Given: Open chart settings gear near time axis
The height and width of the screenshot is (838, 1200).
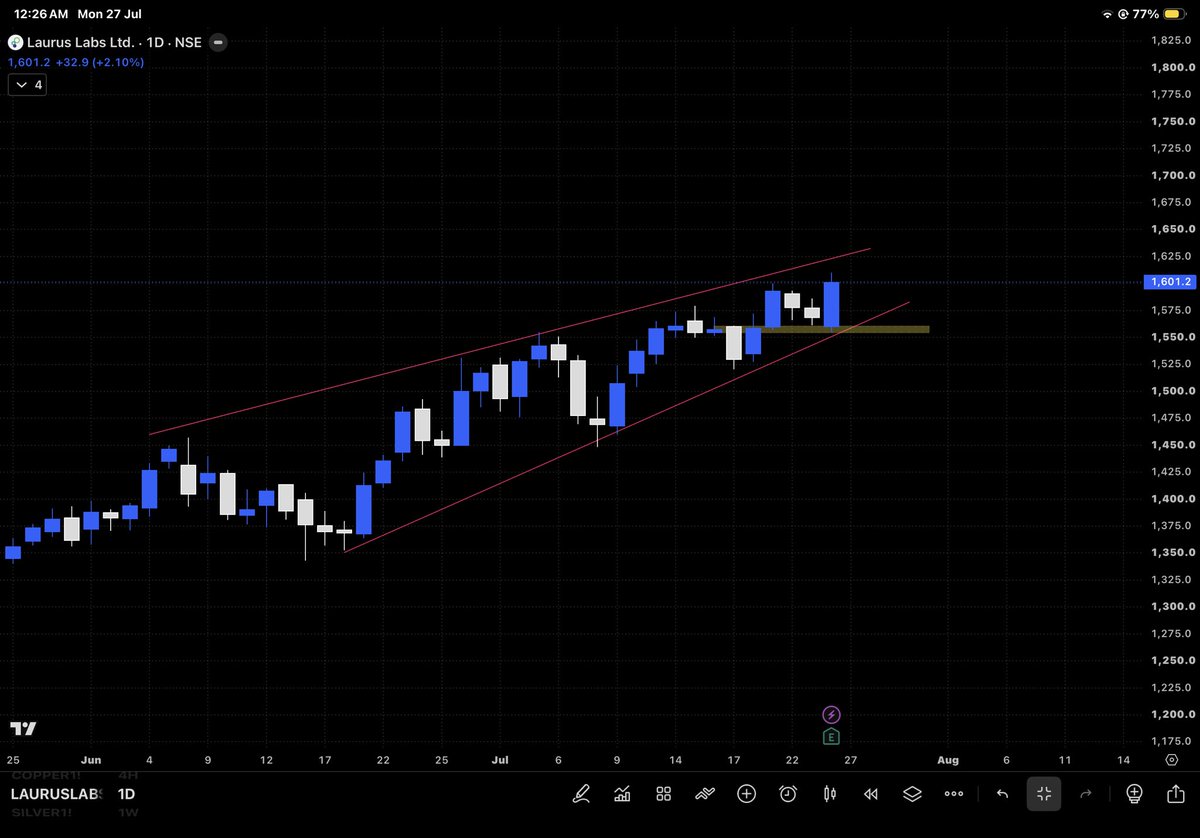Looking at the screenshot, I should coord(1171,760).
